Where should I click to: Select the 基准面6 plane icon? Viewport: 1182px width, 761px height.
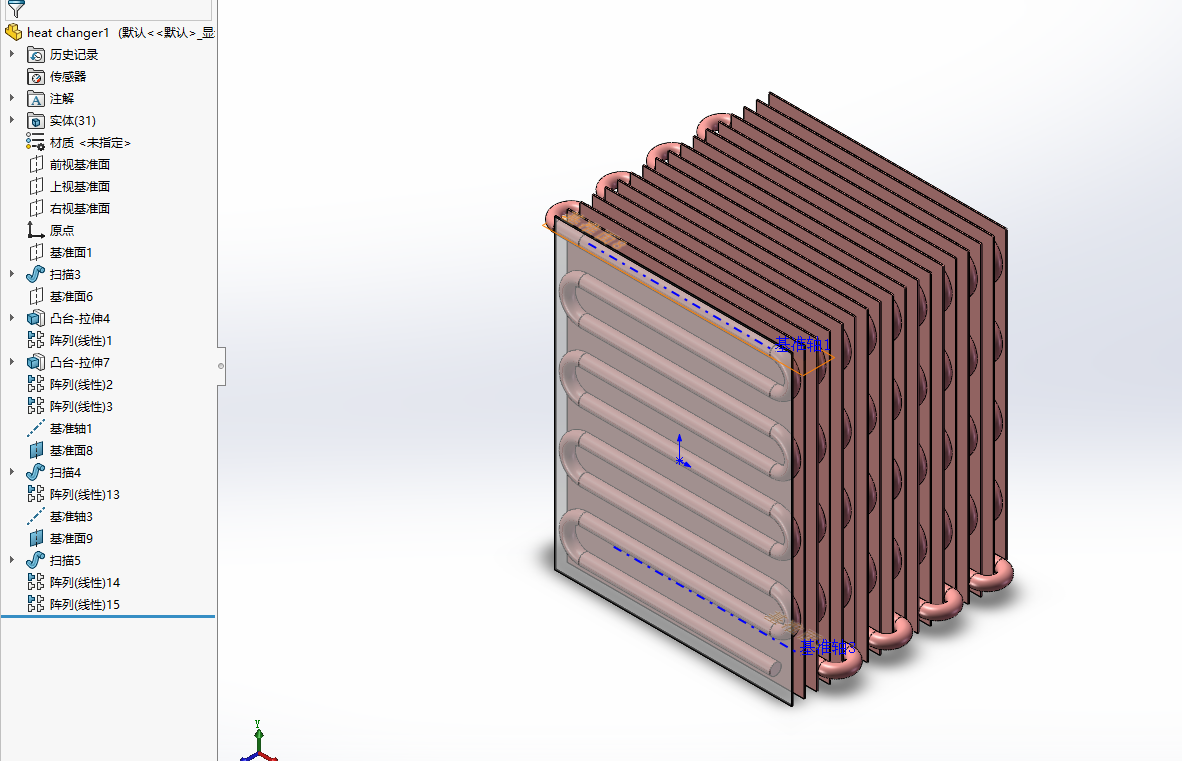35,296
